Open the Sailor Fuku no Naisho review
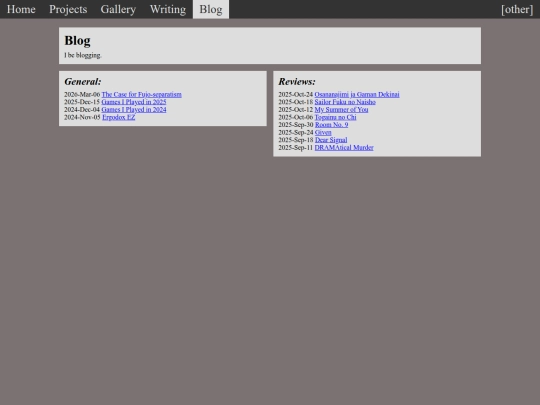Screen dimensions: 540x405 pyautogui.click(x=345, y=102)
